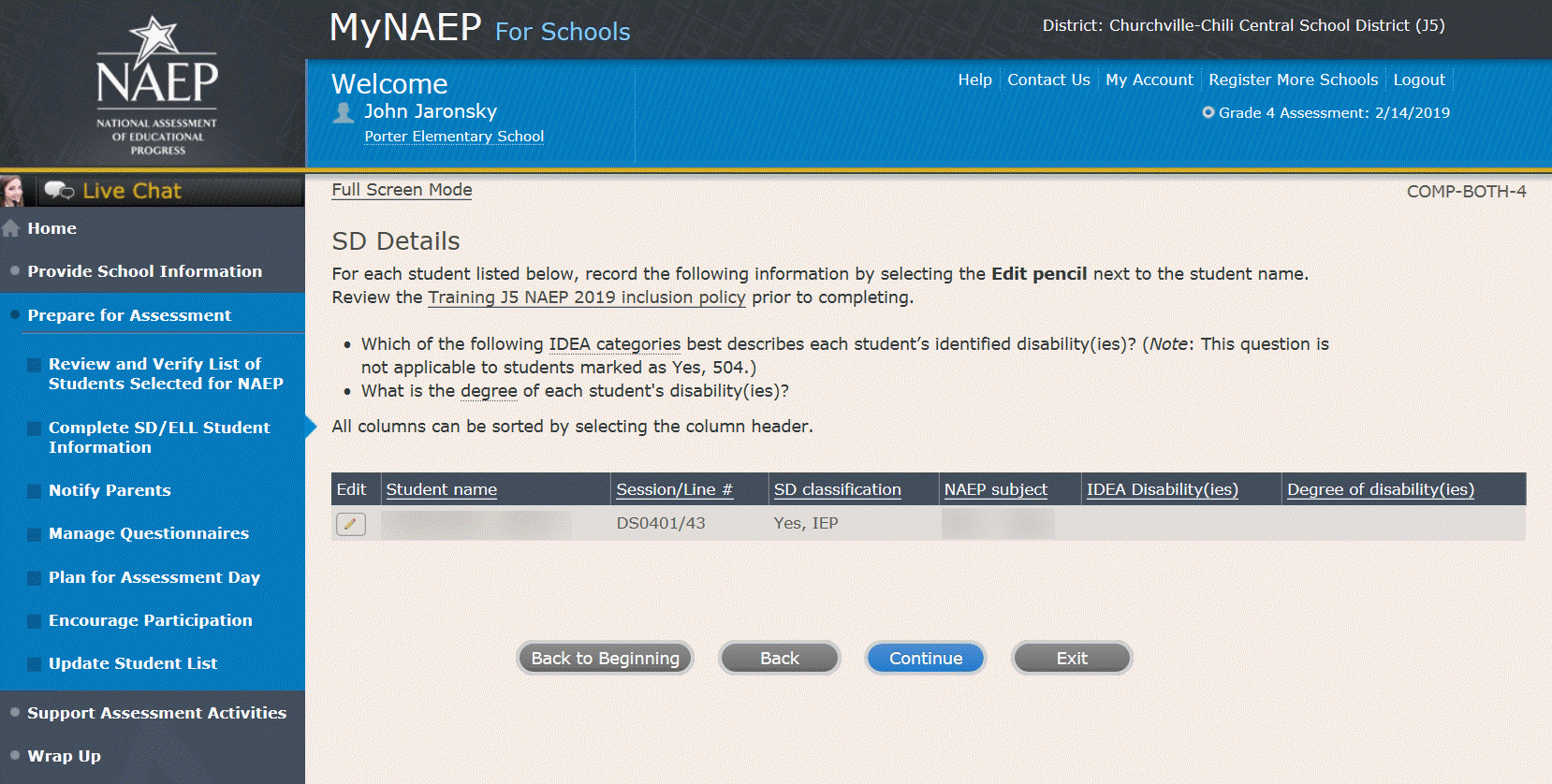Expand Provide School Information section

[144, 271]
